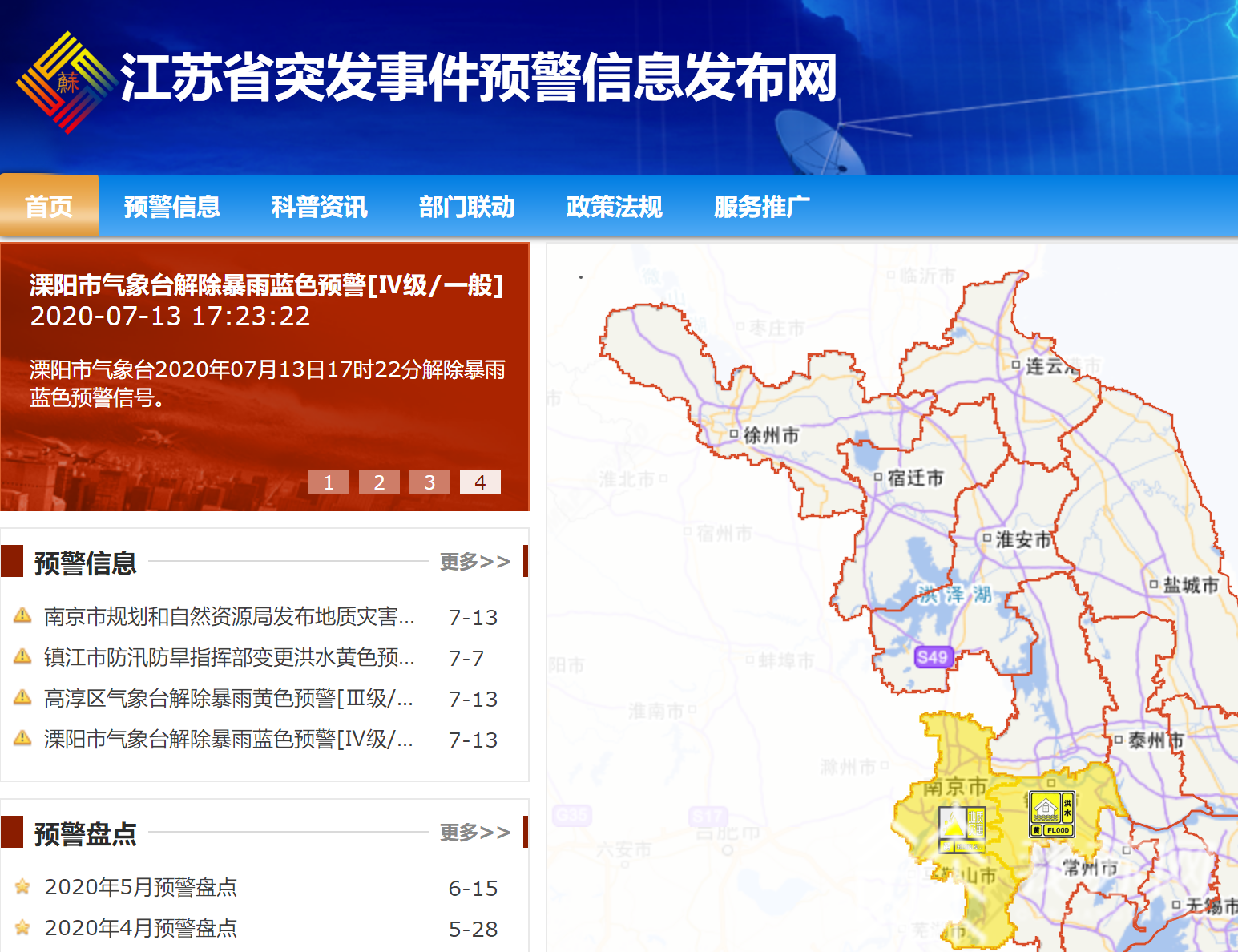1238x952 pixels.
Task: Open the 首页 home tab
Action: click(50, 206)
